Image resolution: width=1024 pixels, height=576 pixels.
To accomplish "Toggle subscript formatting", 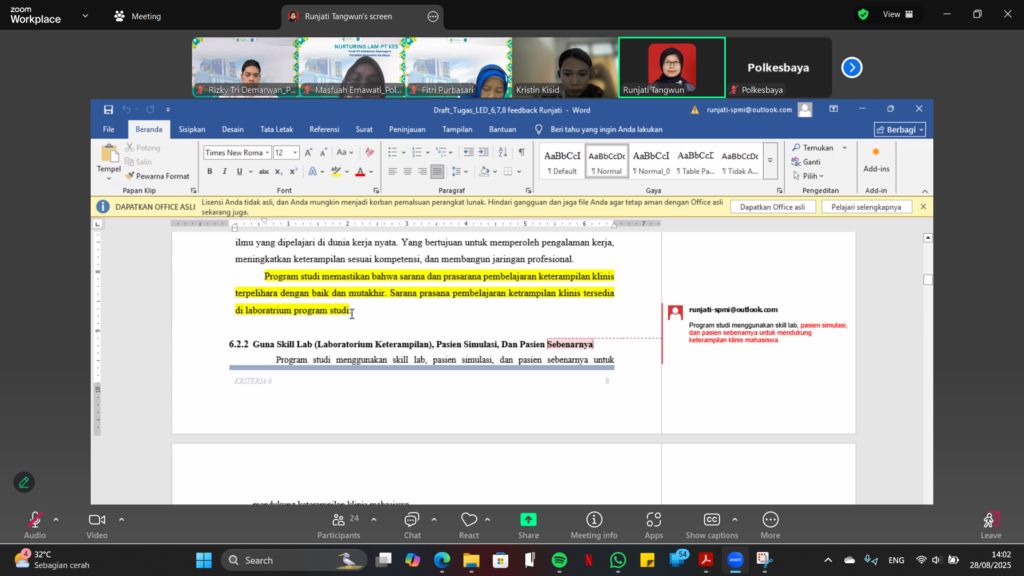I will tap(278, 172).
